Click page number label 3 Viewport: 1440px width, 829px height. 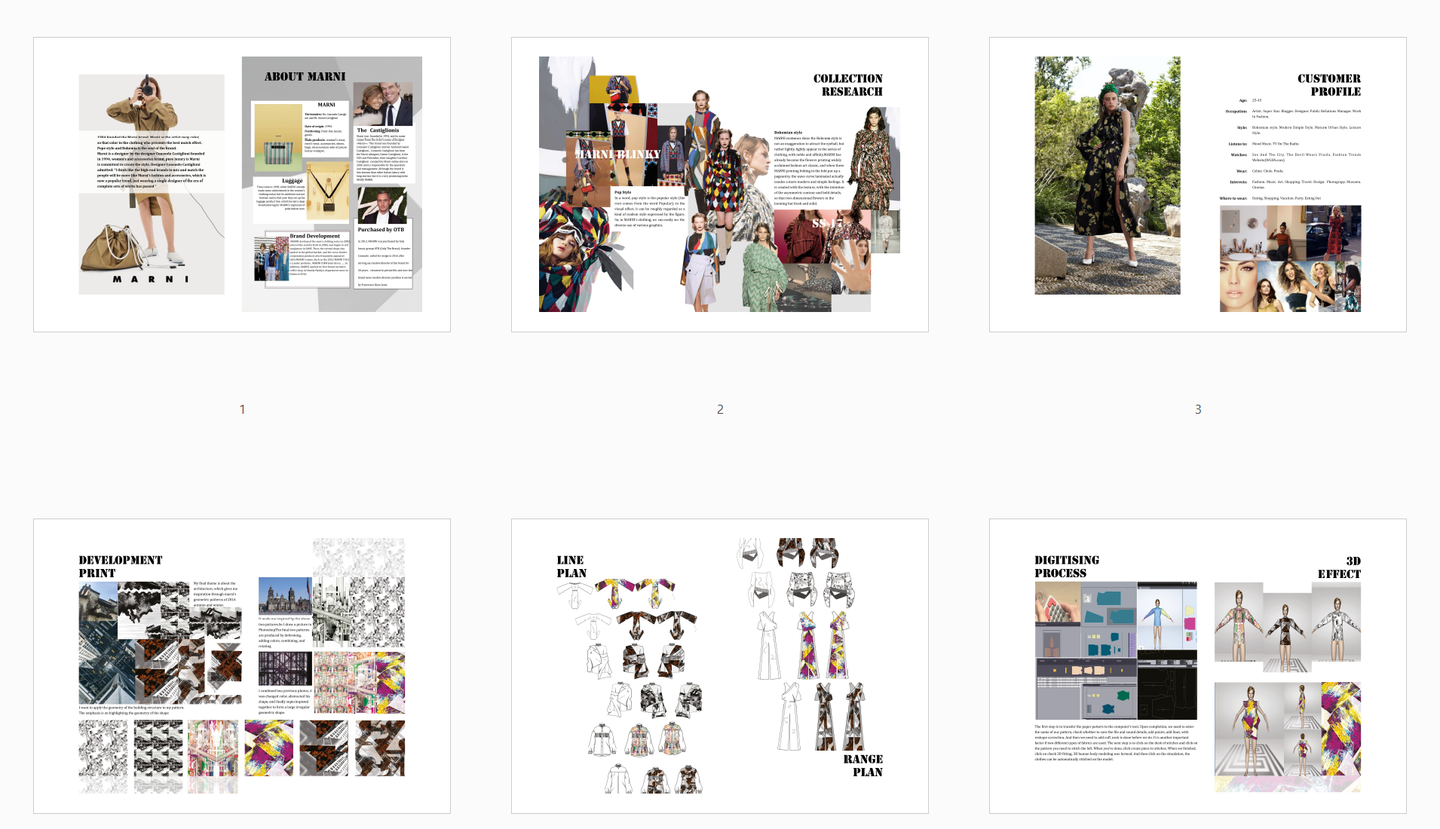point(1198,410)
